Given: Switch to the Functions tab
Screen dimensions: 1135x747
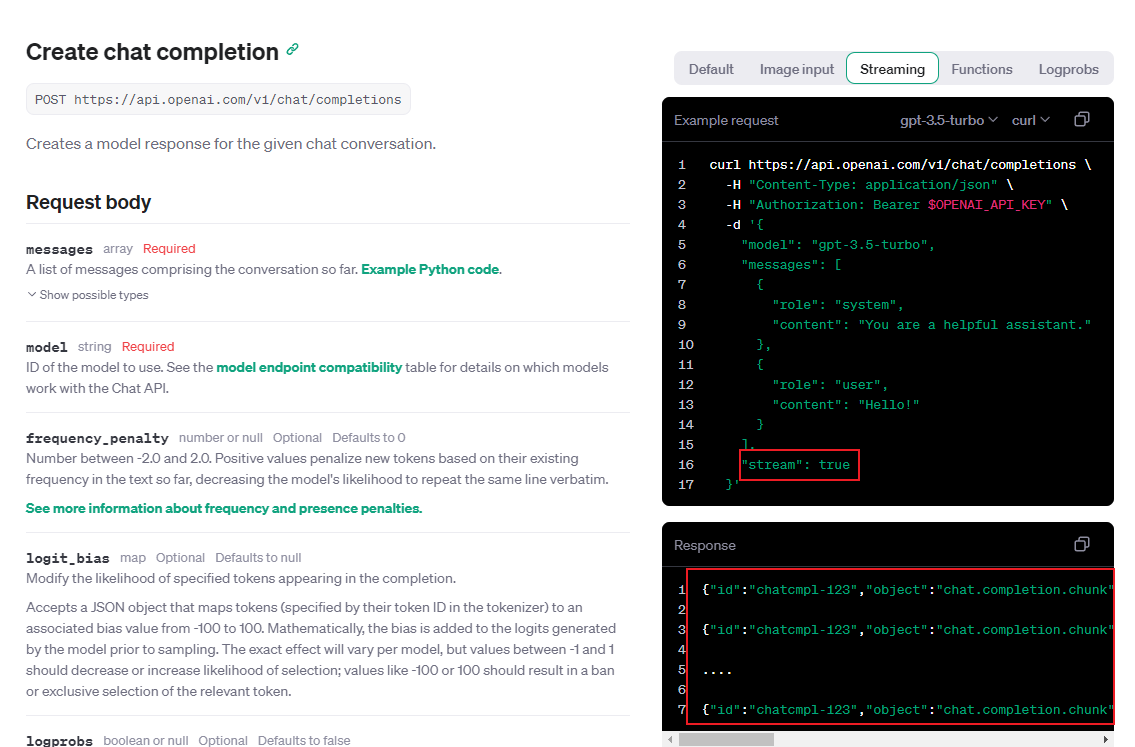Looking at the screenshot, I should click(982, 69).
